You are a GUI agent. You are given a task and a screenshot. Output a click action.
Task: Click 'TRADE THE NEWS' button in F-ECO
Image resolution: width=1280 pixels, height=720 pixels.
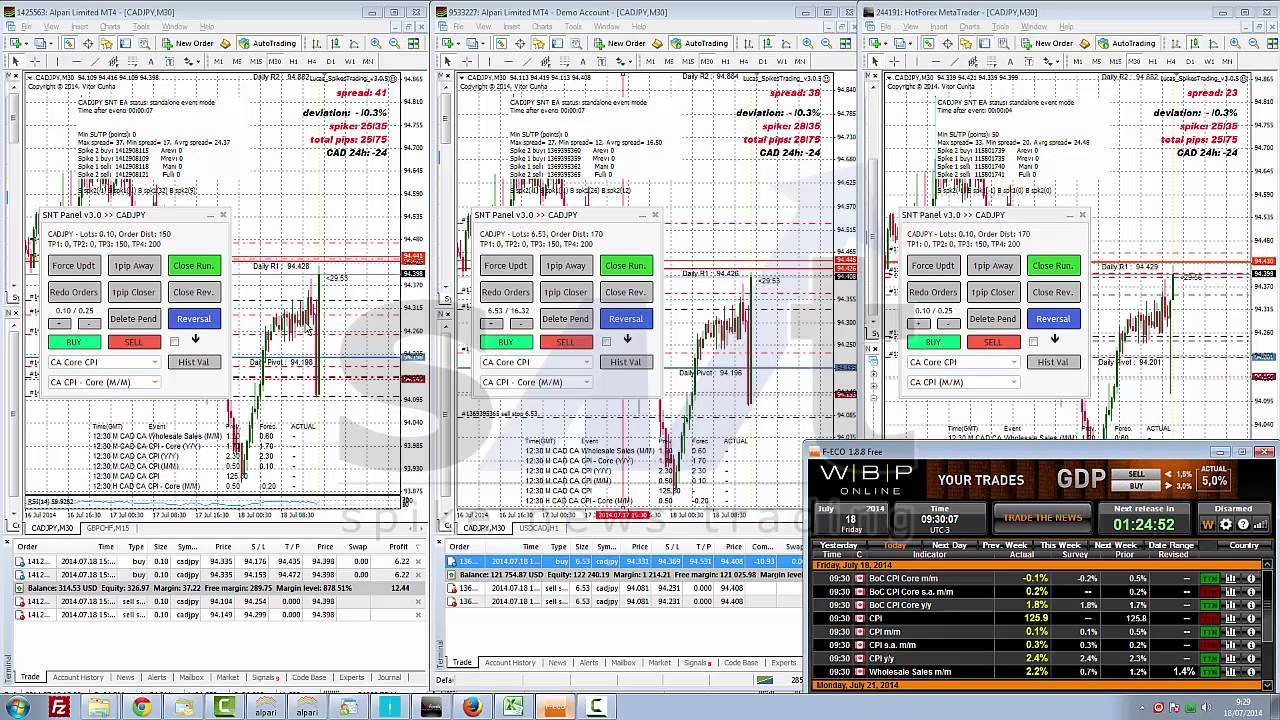1043,518
